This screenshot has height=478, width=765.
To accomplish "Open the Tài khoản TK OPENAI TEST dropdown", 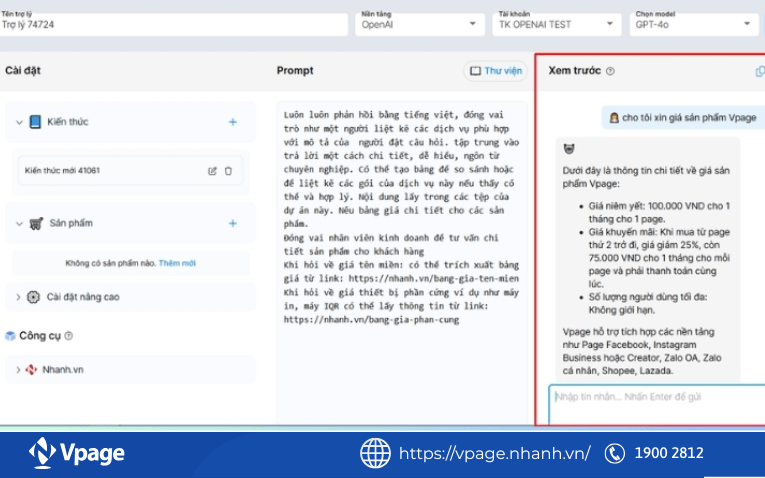I will tap(557, 24).
